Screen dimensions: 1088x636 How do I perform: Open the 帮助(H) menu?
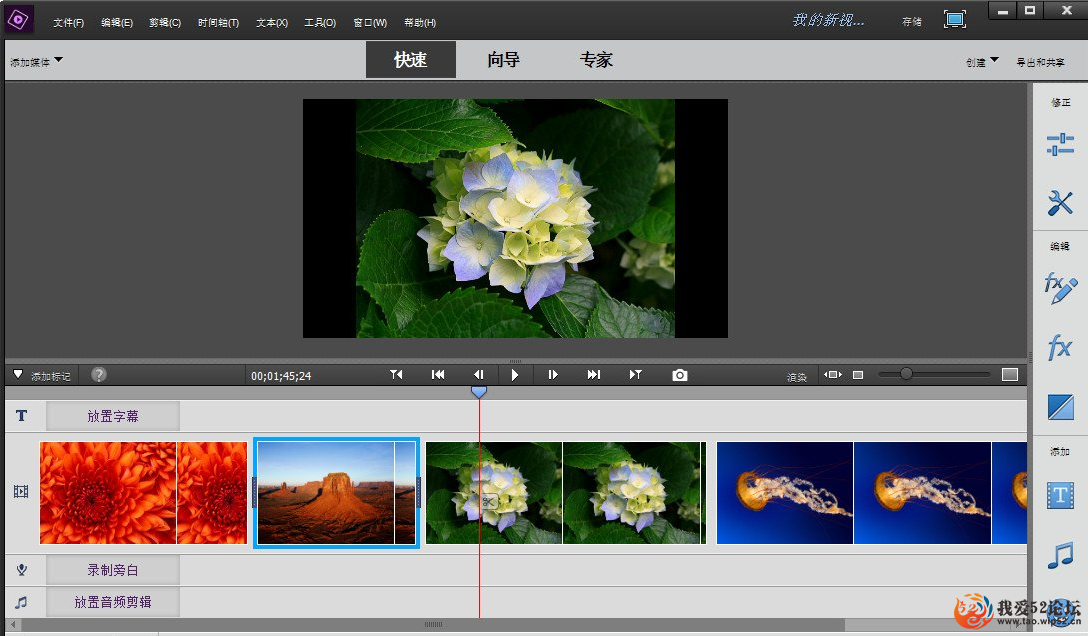coord(420,22)
